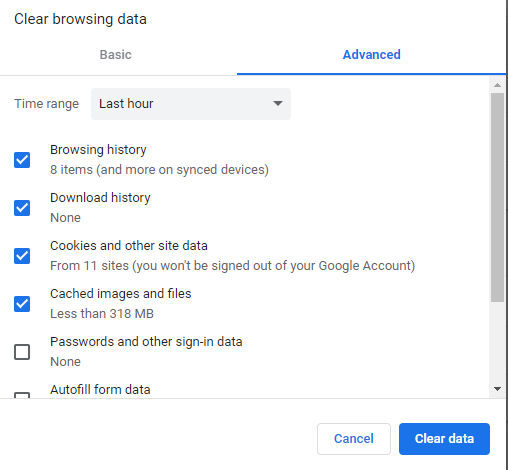Click the Cancel button
The height and width of the screenshot is (470, 508).
click(x=354, y=439)
